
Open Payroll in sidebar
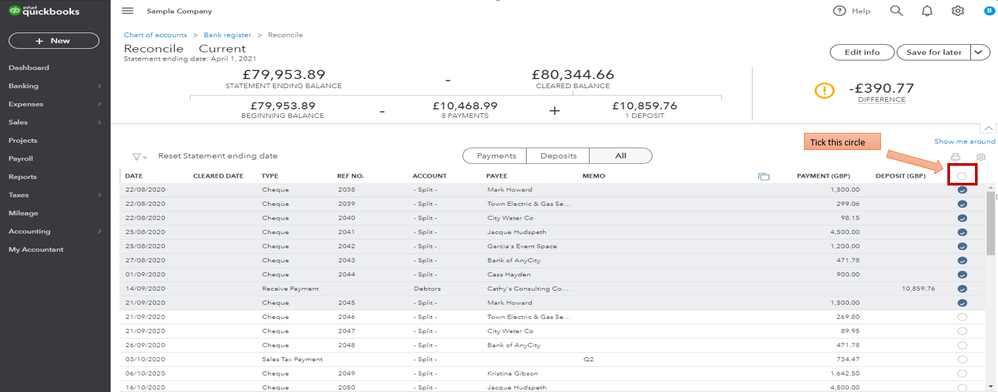click(20, 159)
